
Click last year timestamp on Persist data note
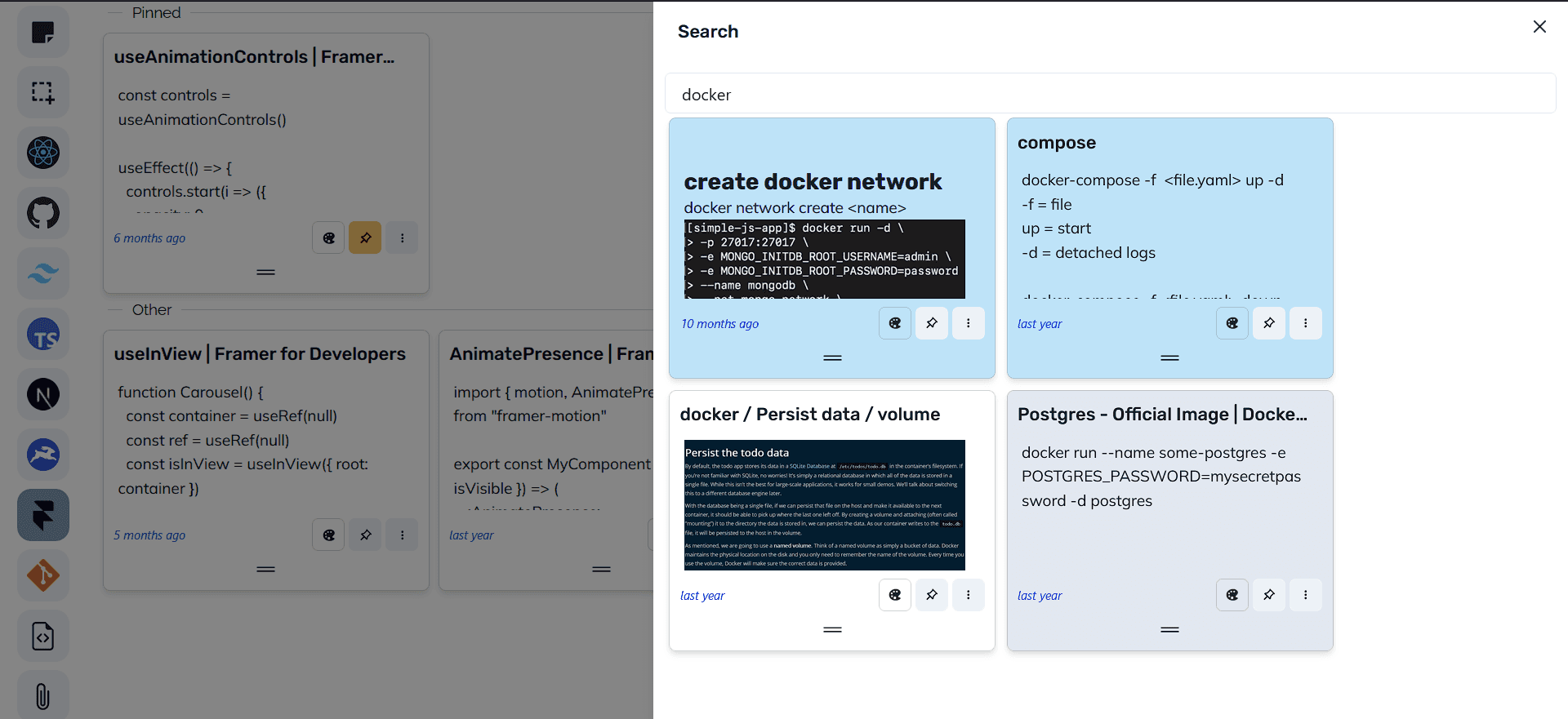click(x=702, y=596)
